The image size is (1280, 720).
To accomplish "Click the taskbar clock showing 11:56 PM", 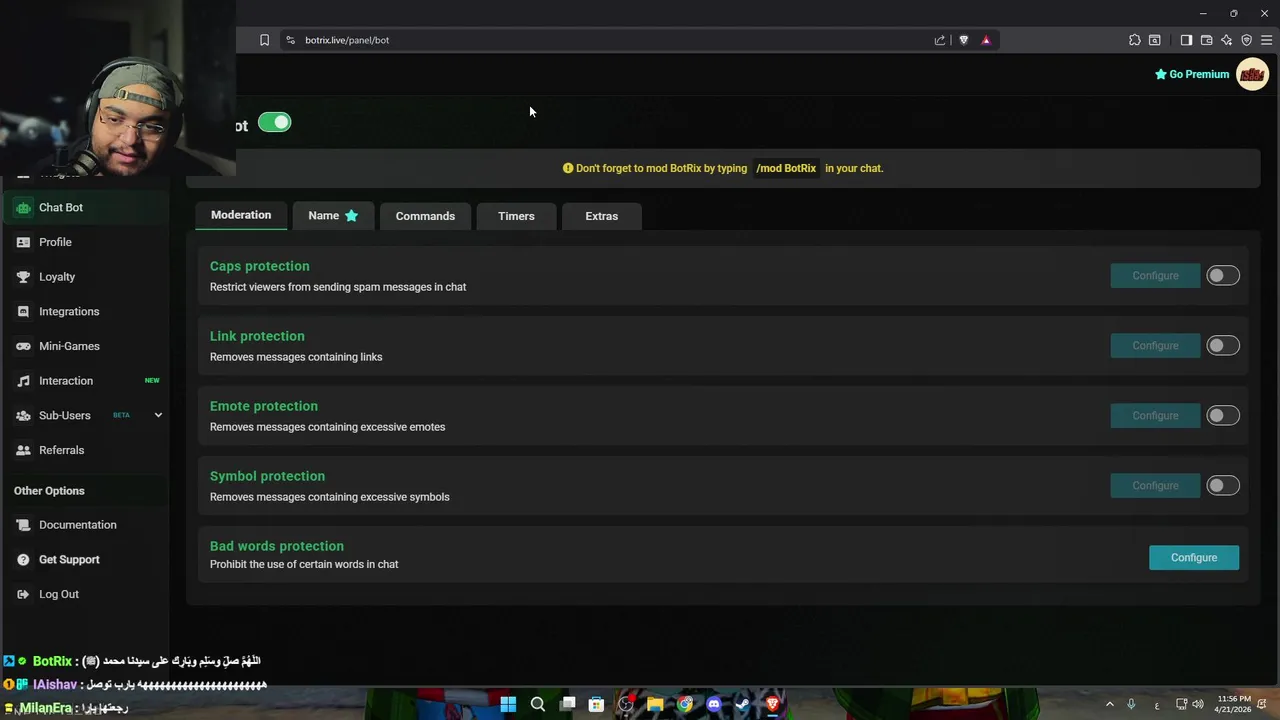I will point(1234,704).
